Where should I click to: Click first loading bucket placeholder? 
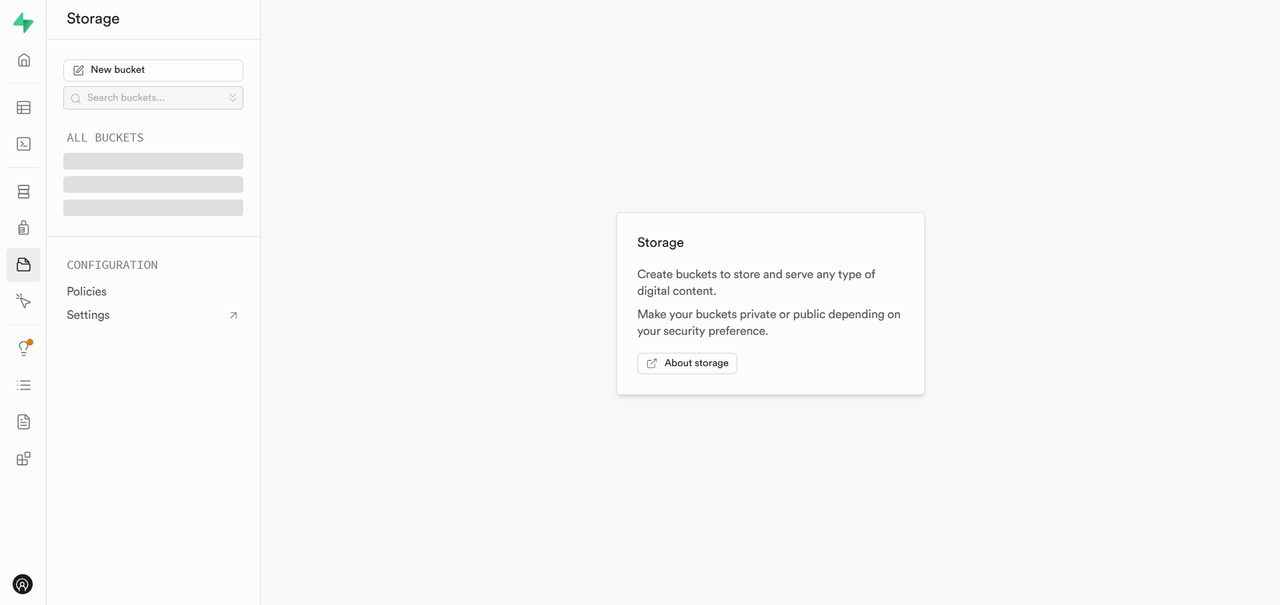point(153,161)
